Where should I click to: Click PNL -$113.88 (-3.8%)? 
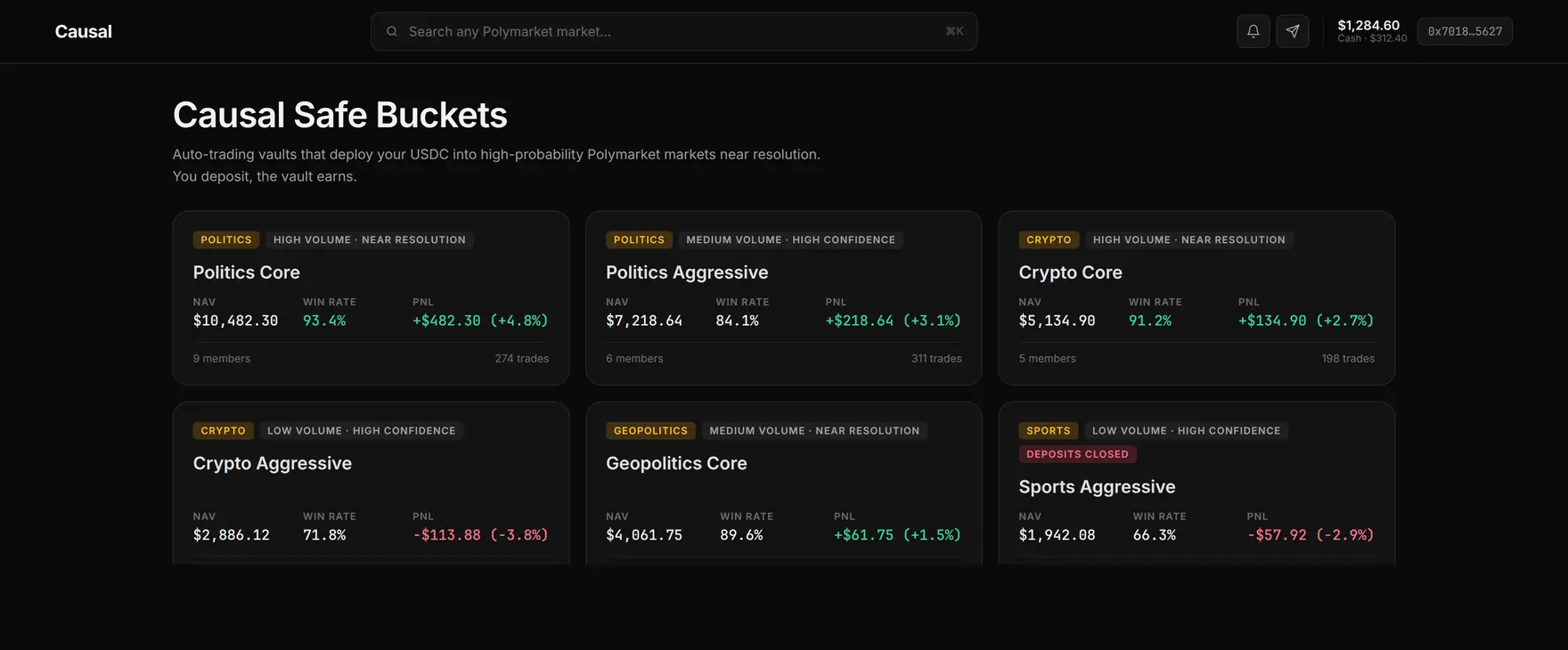[480, 535]
